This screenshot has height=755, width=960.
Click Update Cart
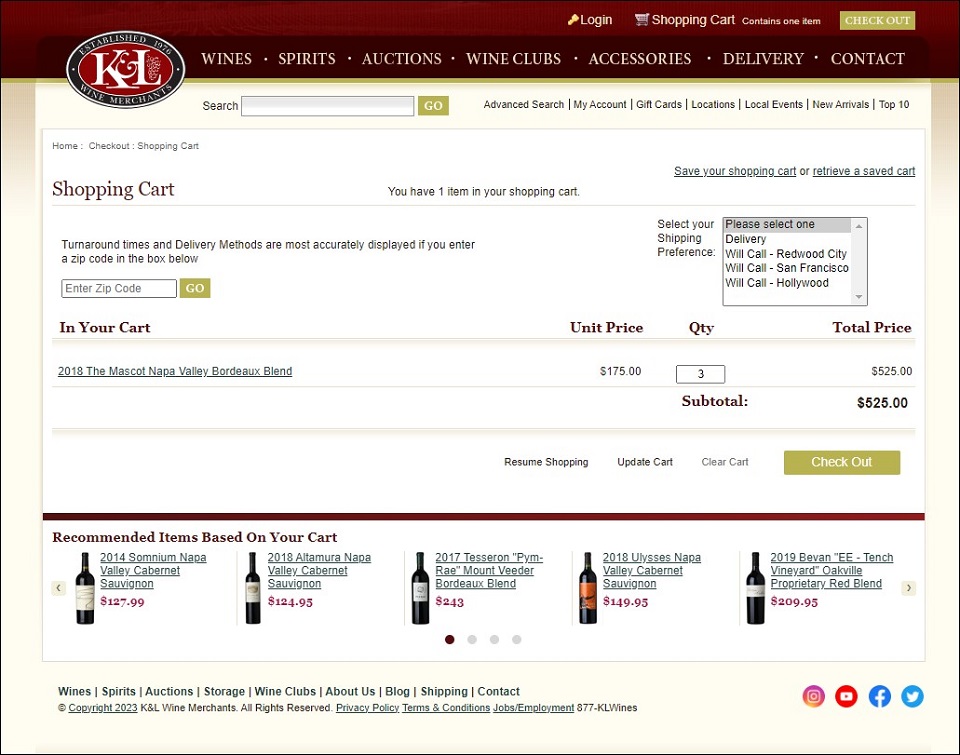(645, 462)
